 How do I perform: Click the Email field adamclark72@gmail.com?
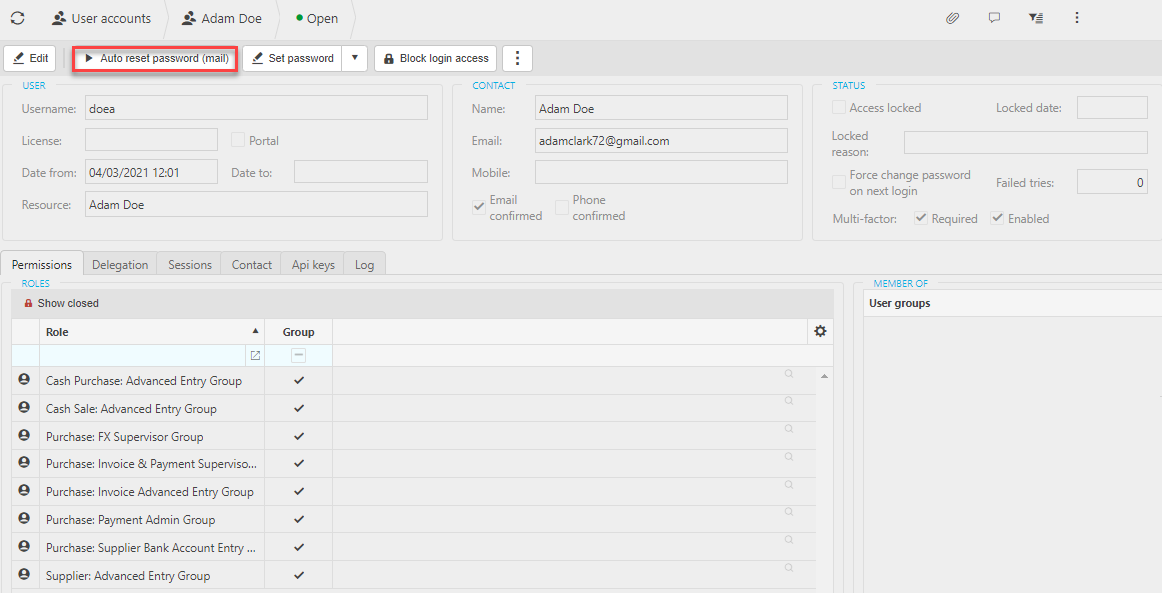coord(661,140)
